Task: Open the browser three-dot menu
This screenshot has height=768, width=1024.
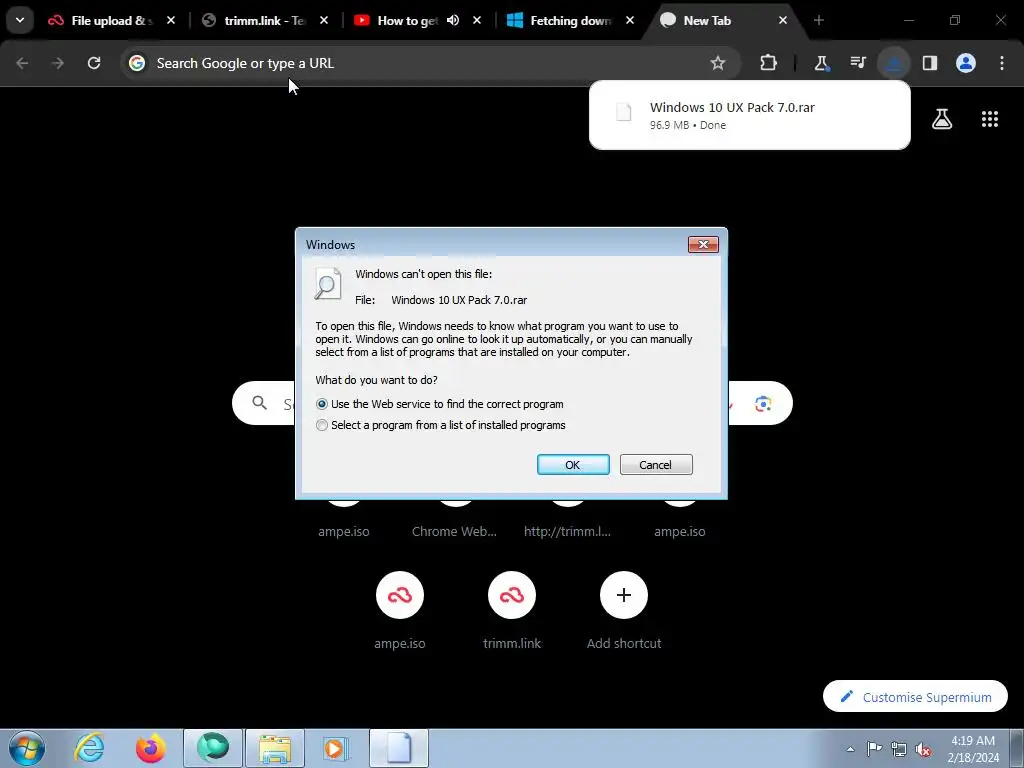Action: [1002, 63]
